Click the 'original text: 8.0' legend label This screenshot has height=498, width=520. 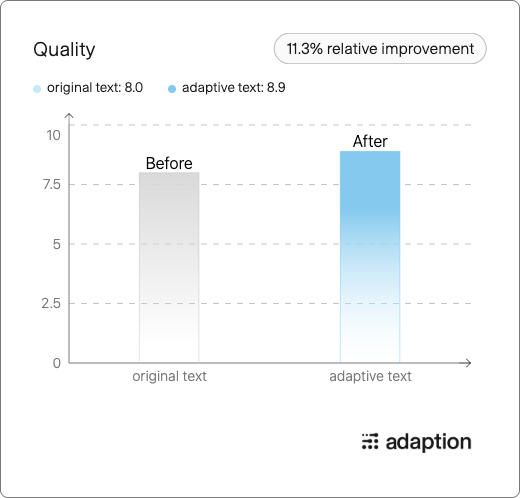click(95, 88)
